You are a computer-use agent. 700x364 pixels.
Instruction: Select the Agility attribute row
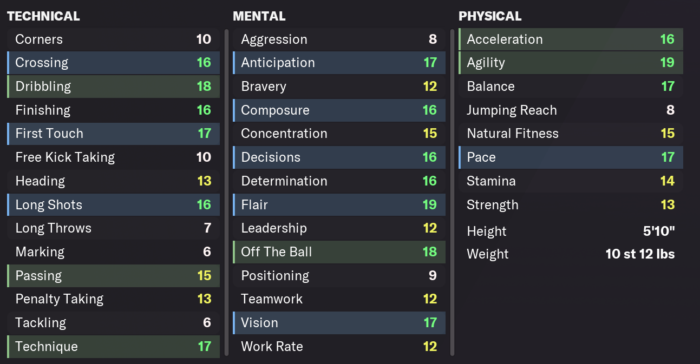pos(571,63)
